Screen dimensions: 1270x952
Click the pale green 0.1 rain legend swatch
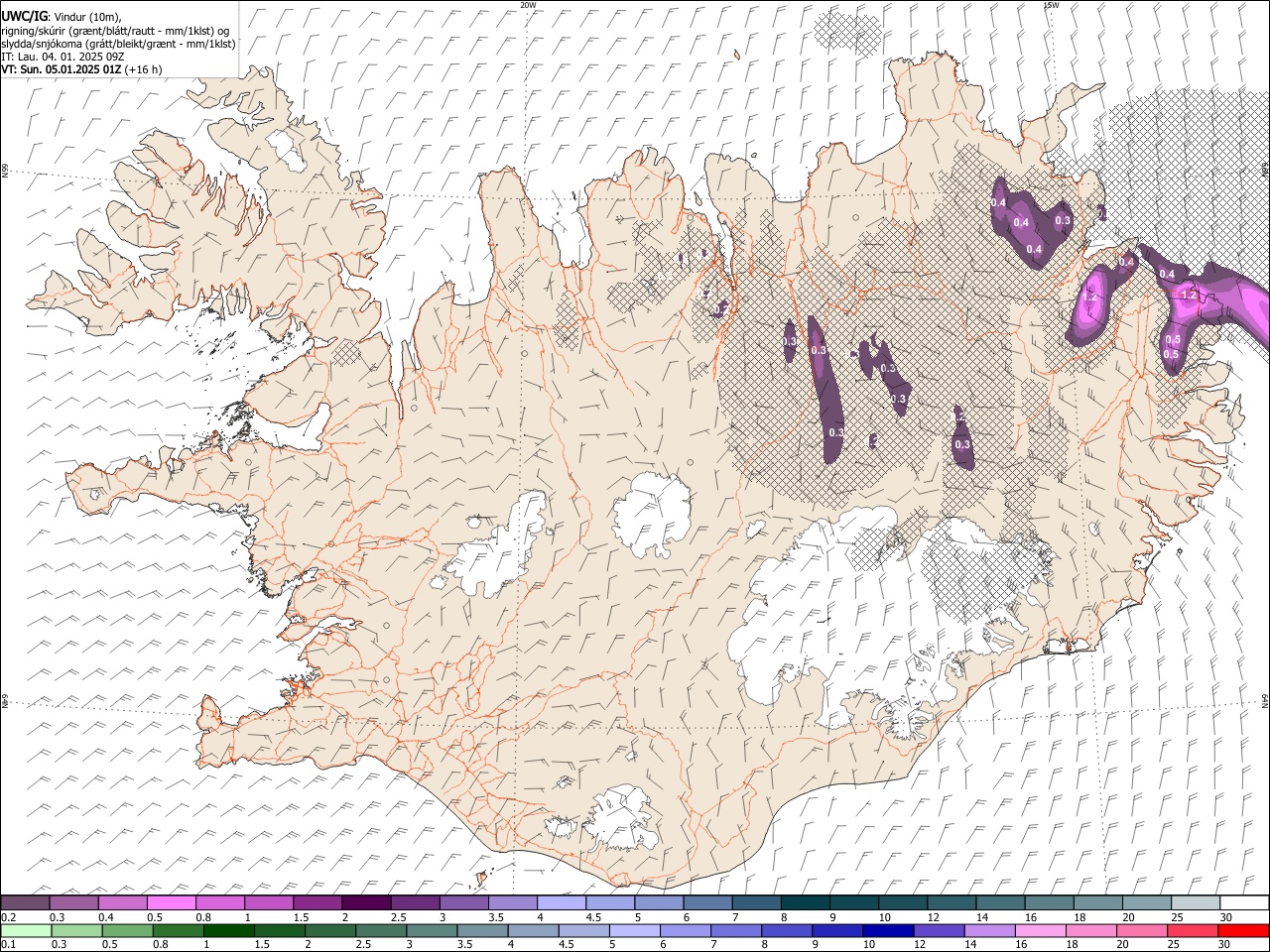26,930
